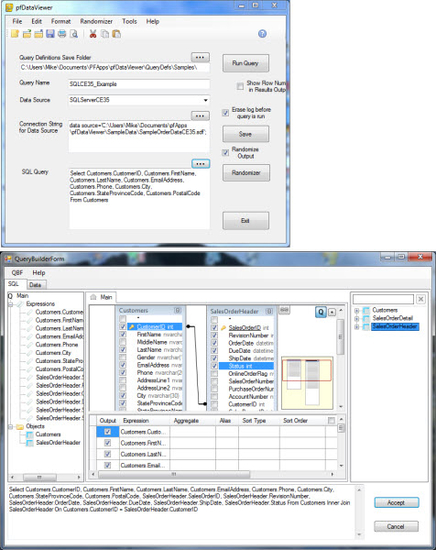Viewport: 436px width, 550px height.
Task: Click the Save floppy disk icon
Action: (x=51, y=34)
